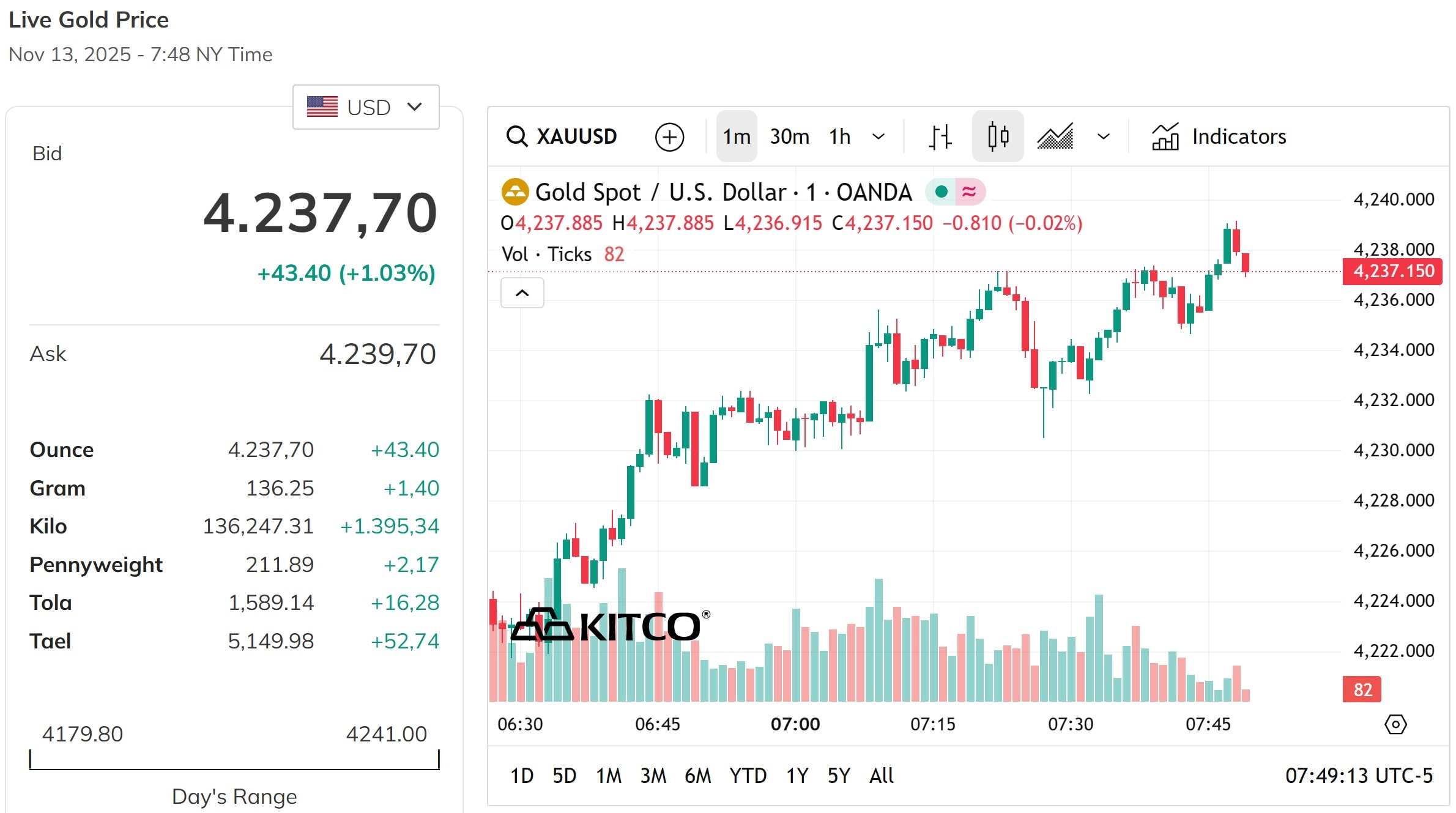The image size is (1456, 813).
Task: Open the symbol search for XAUUSD
Action: pos(517,136)
